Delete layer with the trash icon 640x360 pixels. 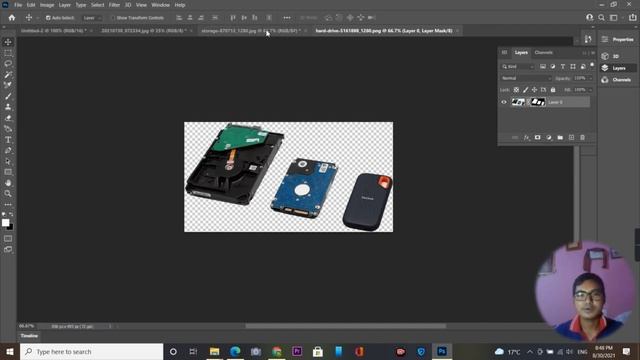click(x=582, y=138)
